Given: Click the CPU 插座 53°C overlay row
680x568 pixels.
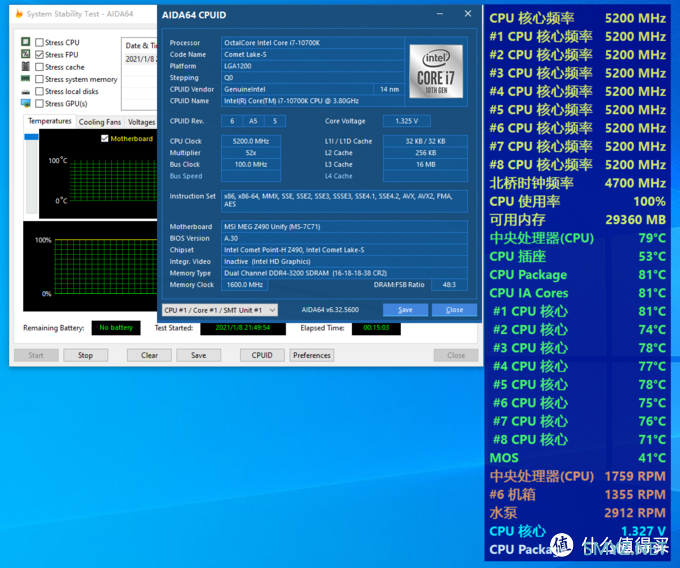Looking at the screenshot, I should click(577, 256).
